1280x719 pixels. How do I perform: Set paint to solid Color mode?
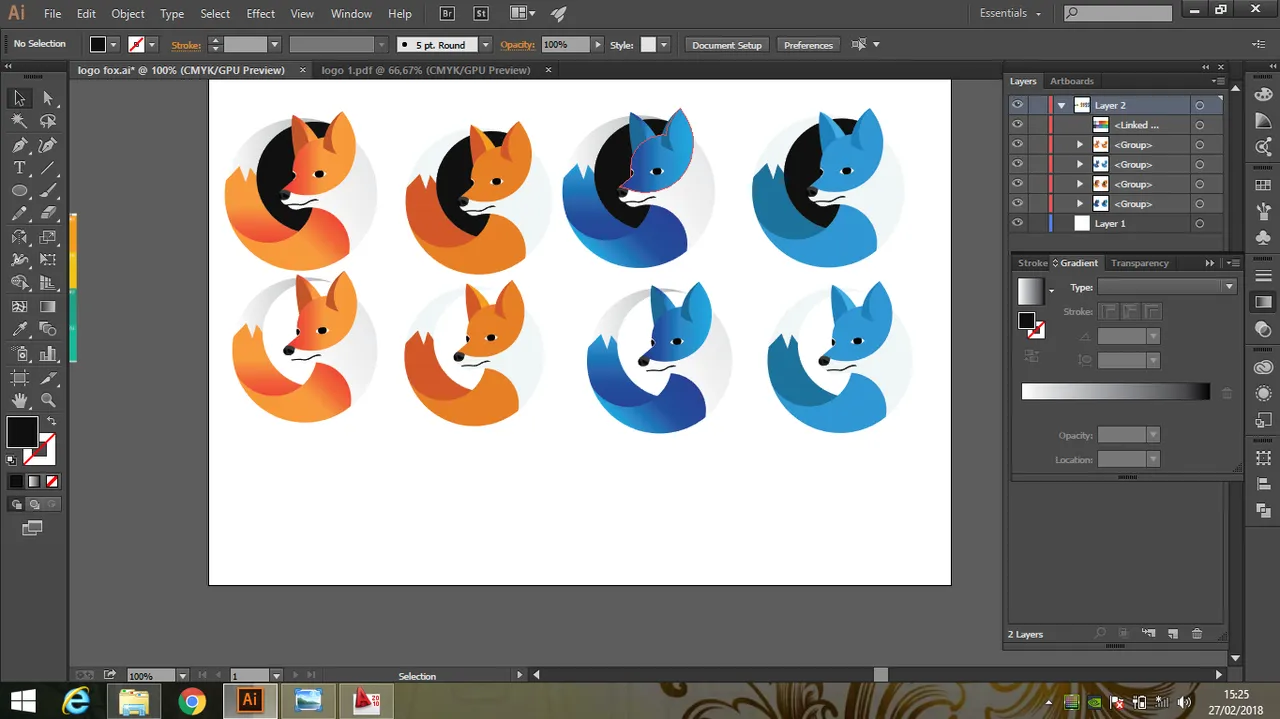pos(16,481)
